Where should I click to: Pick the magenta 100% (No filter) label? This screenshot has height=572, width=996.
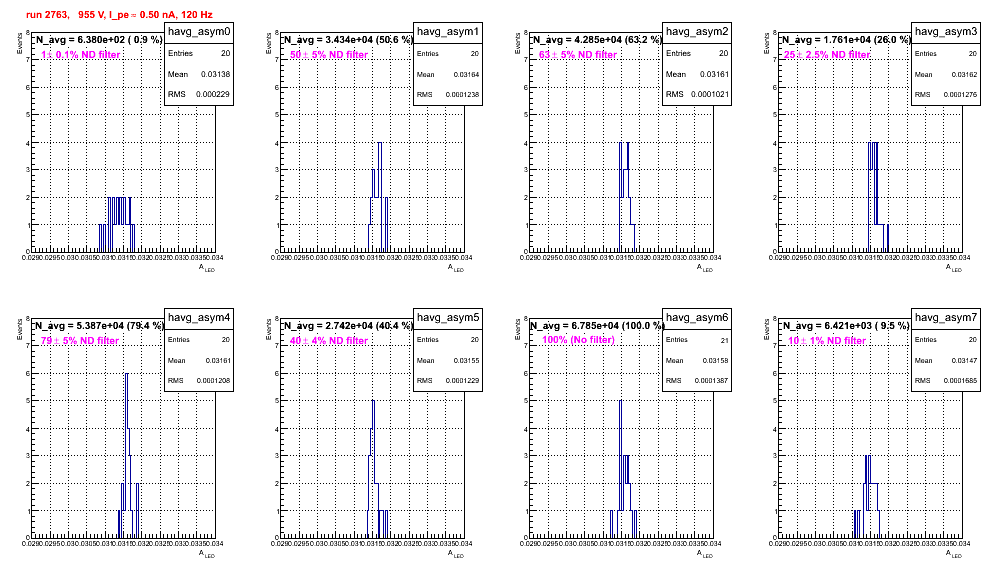click(x=579, y=340)
